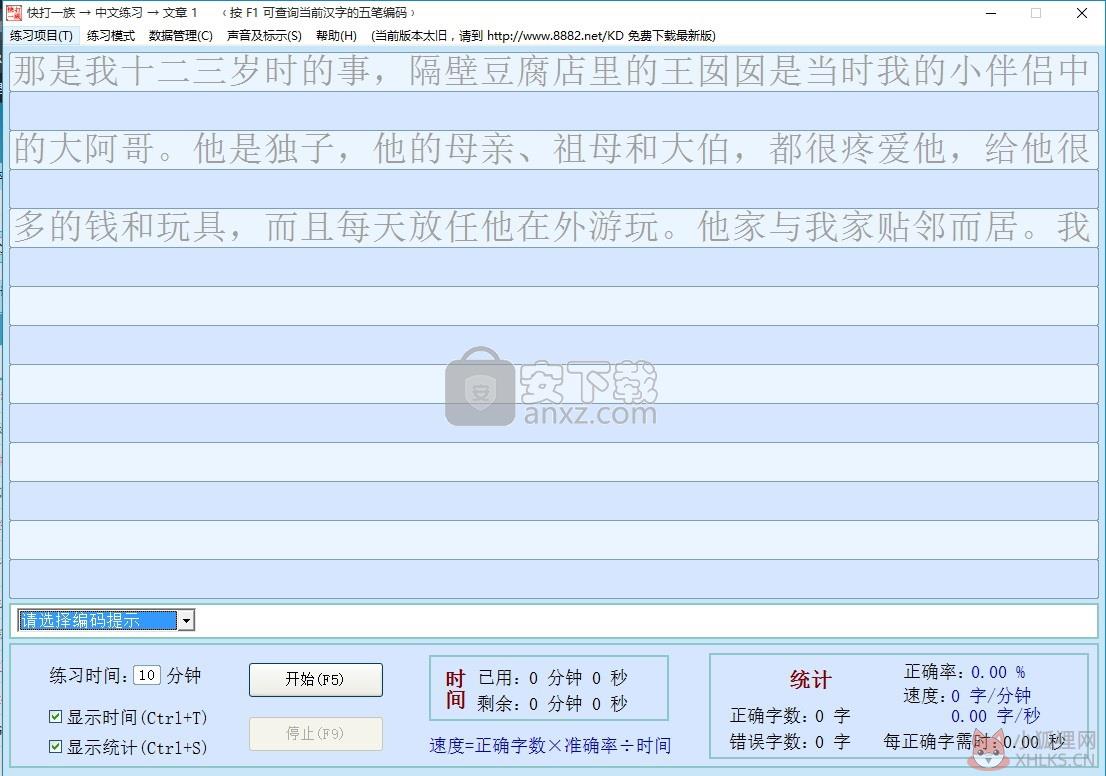Click the outdated version download notice

click(543, 35)
